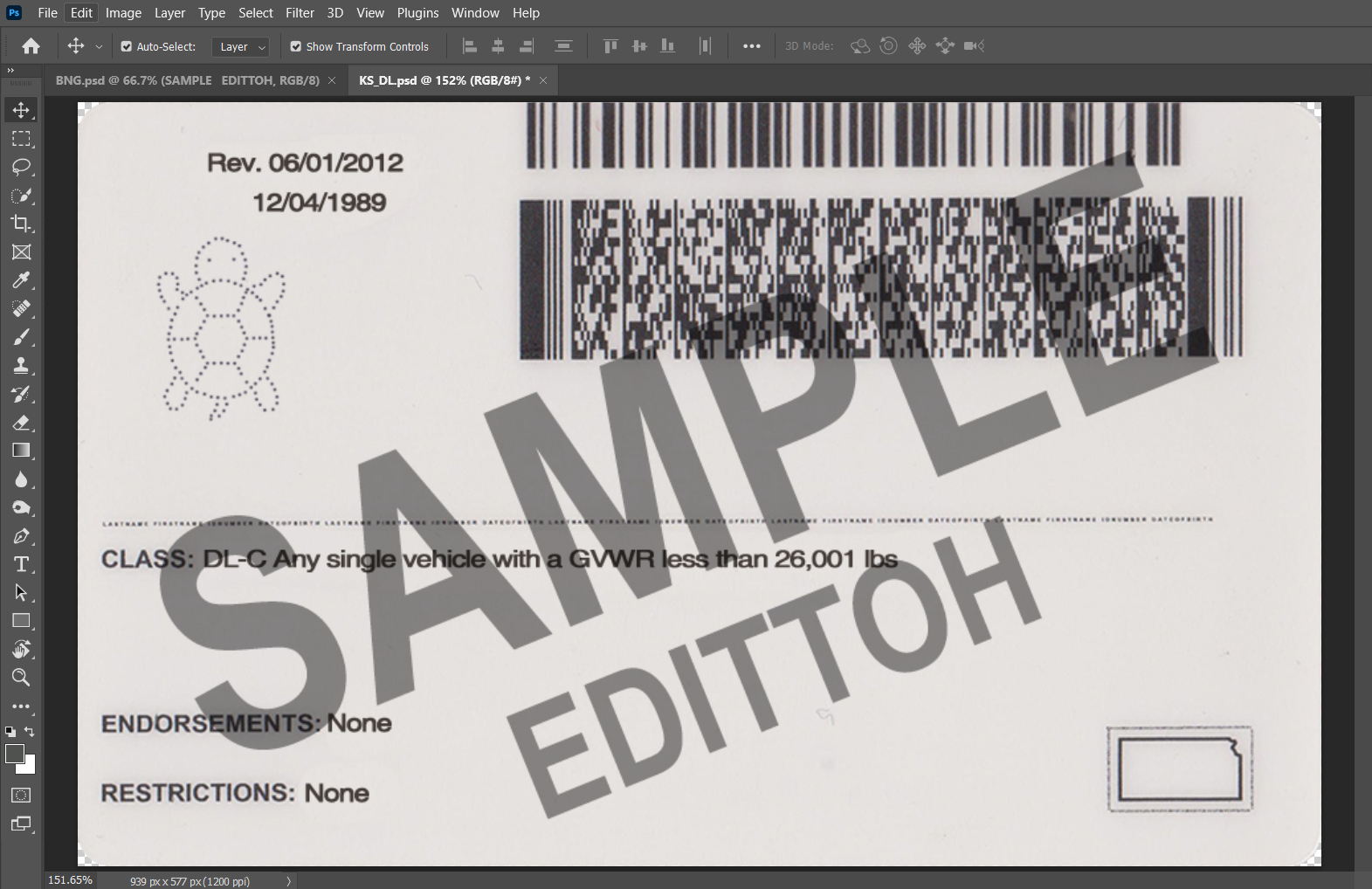This screenshot has width=1372, height=889.
Task: Select the Lasso tool
Action: click(x=21, y=167)
